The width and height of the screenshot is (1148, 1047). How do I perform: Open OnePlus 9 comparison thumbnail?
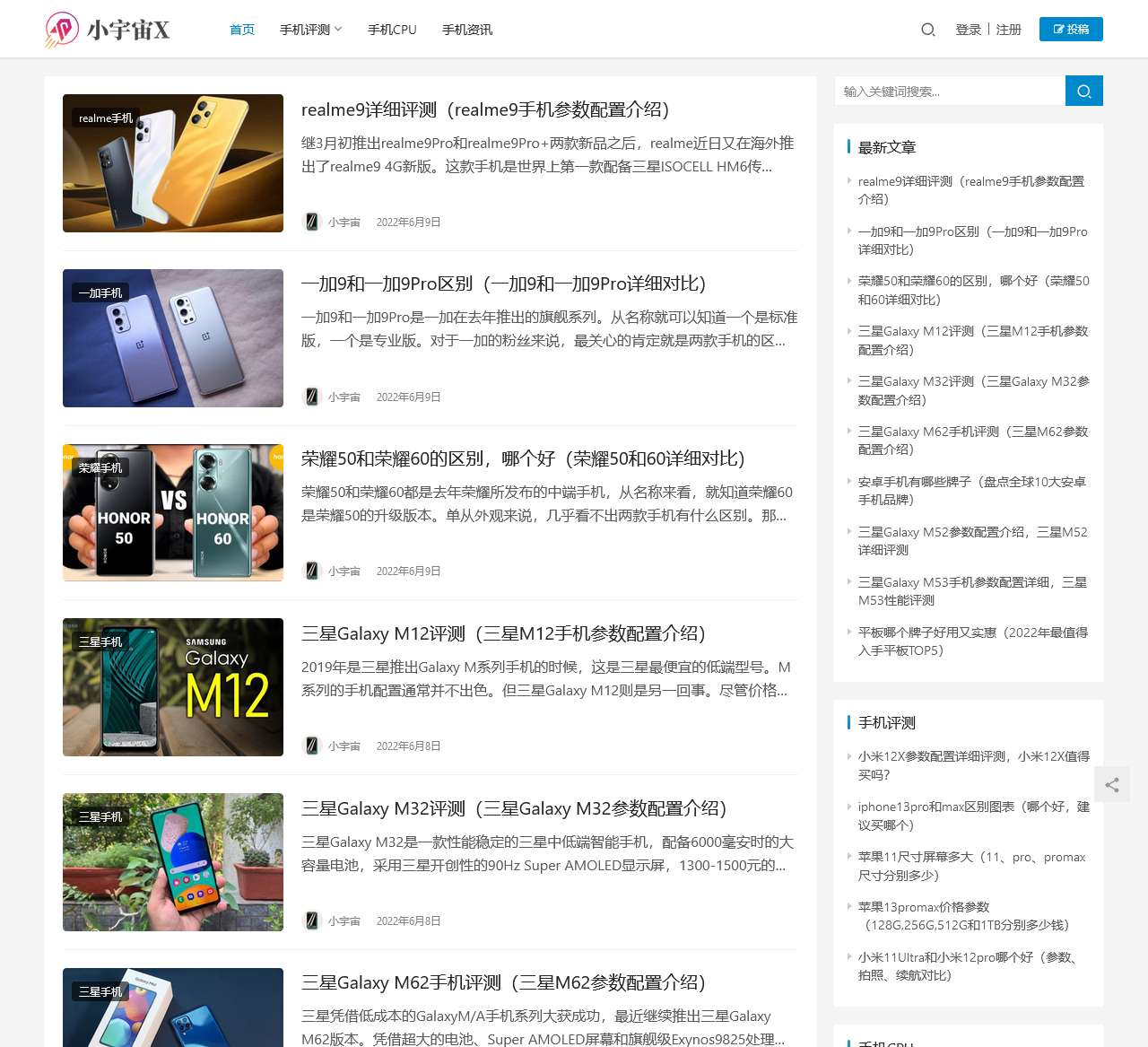tap(173, 338)
